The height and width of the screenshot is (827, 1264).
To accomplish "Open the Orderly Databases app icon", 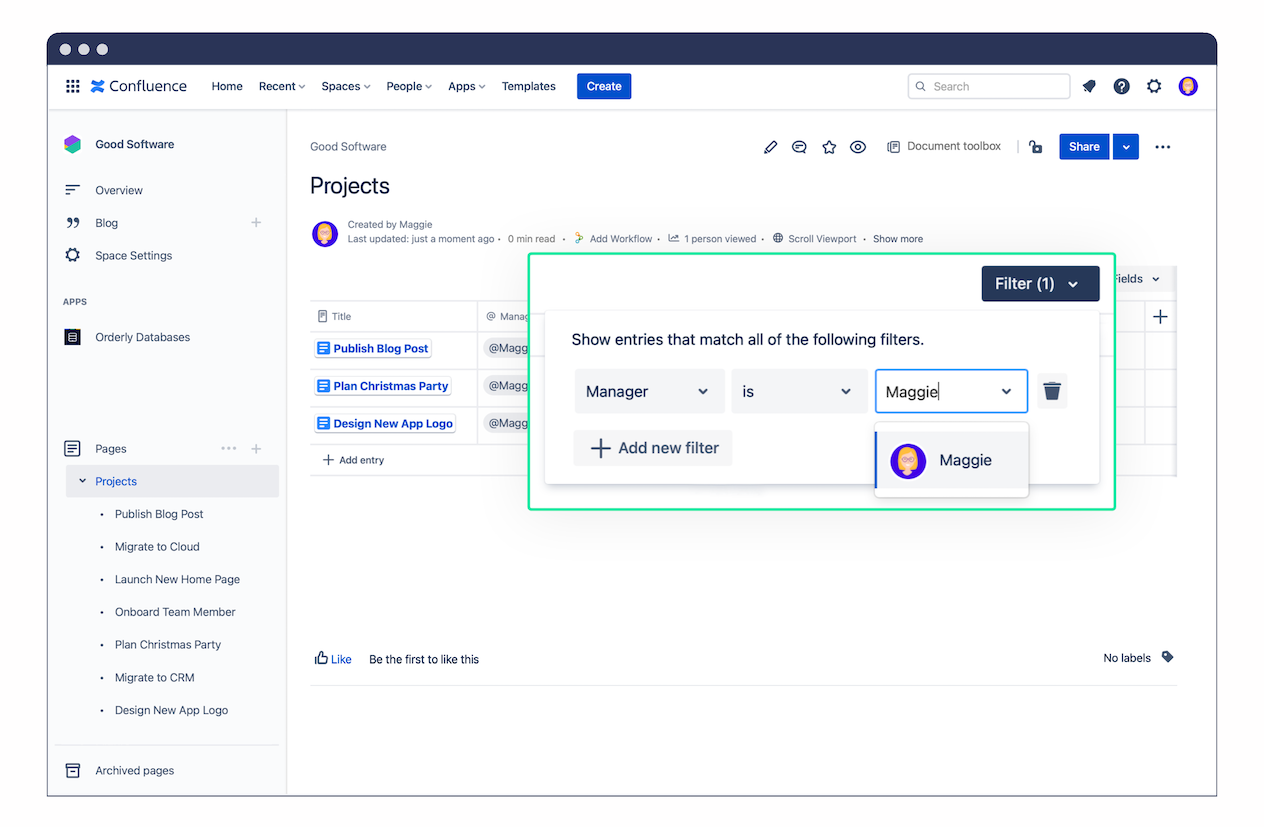I will tap(72, 337).
